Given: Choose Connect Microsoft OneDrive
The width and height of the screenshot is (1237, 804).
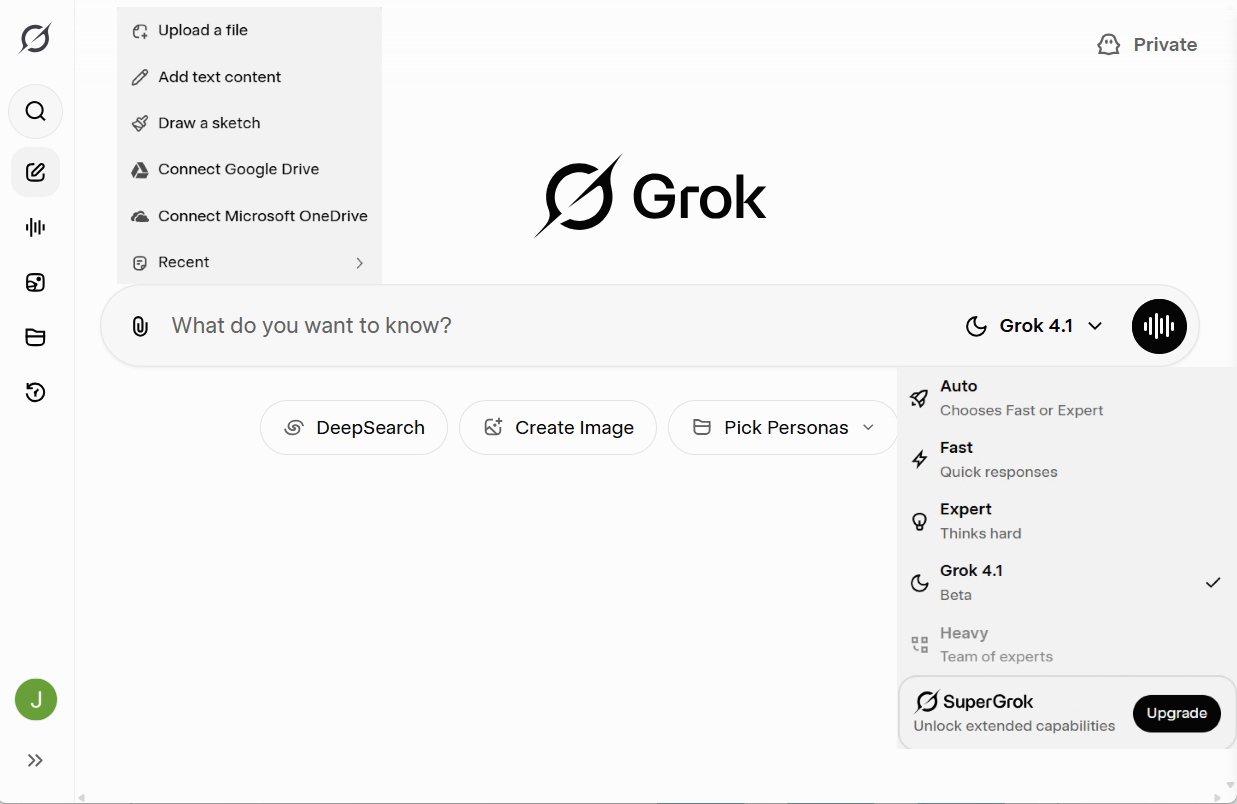Looking at the screenshot, I should [x=249, y=216].
